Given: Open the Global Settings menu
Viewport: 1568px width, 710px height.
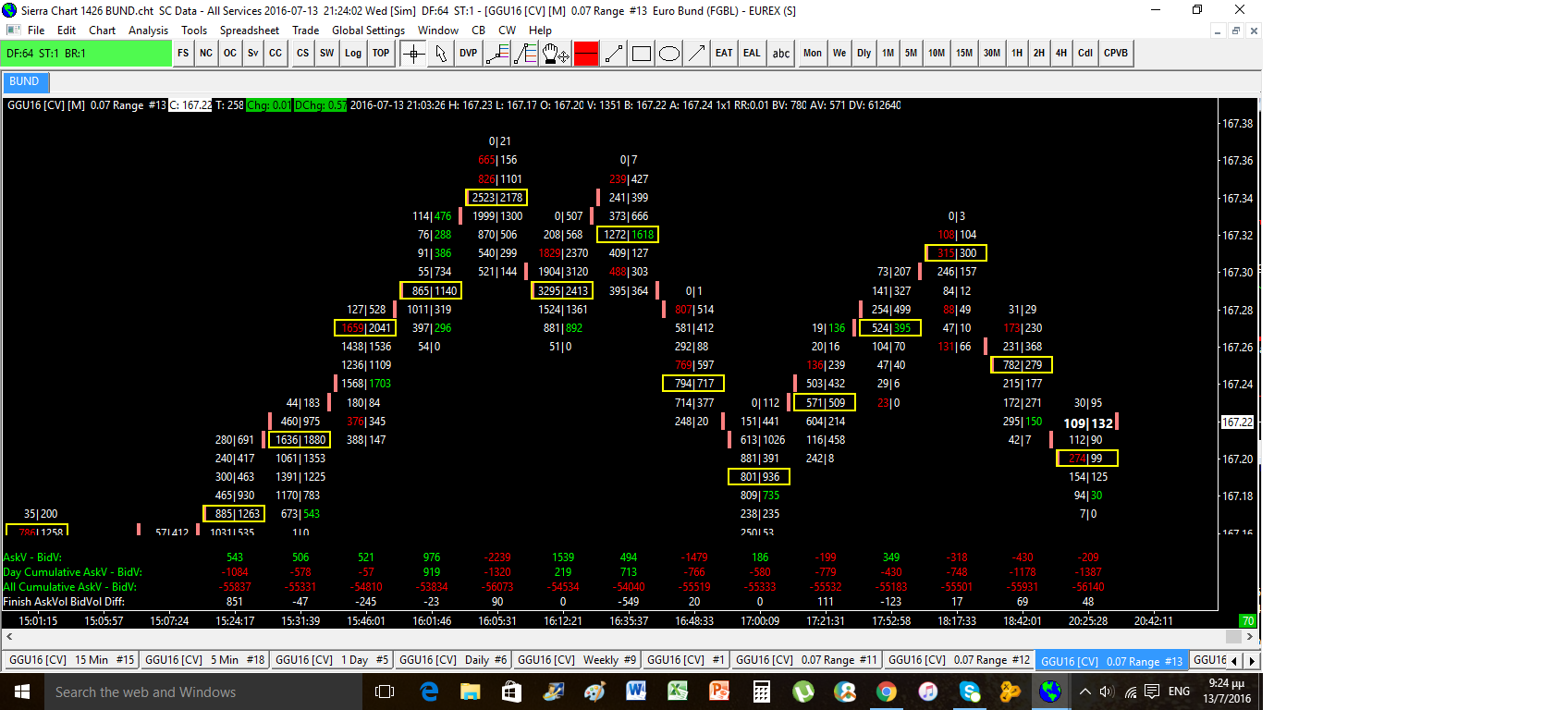Looking at the screenshot, I should (368, 31).
